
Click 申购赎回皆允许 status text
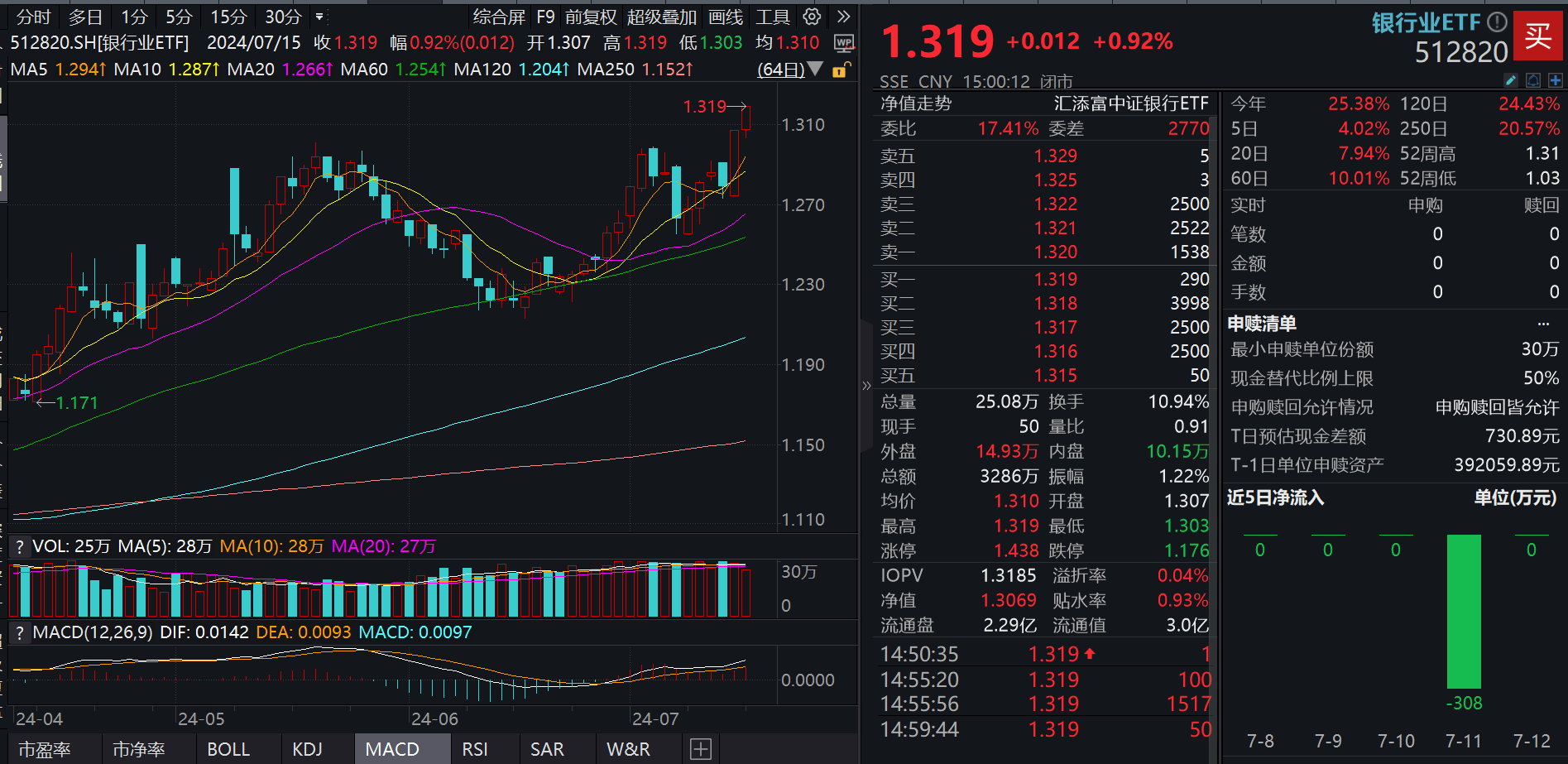(1497, 407)
